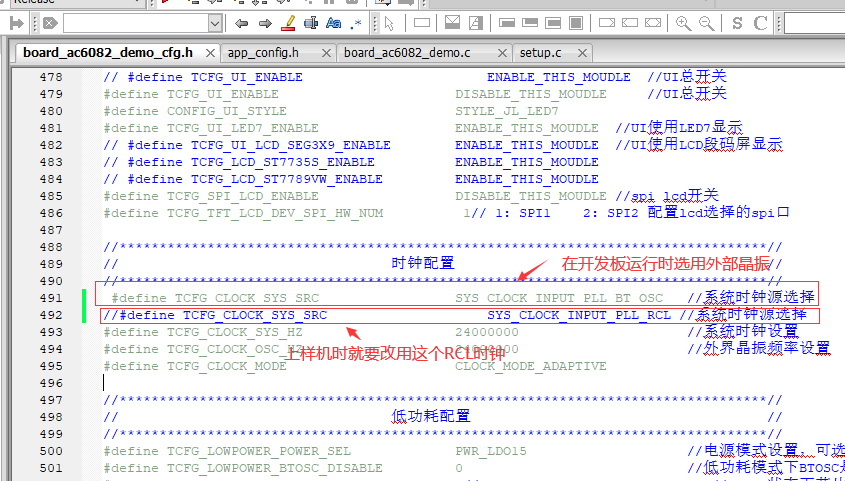Go to next search match arrow

[265, 23]
